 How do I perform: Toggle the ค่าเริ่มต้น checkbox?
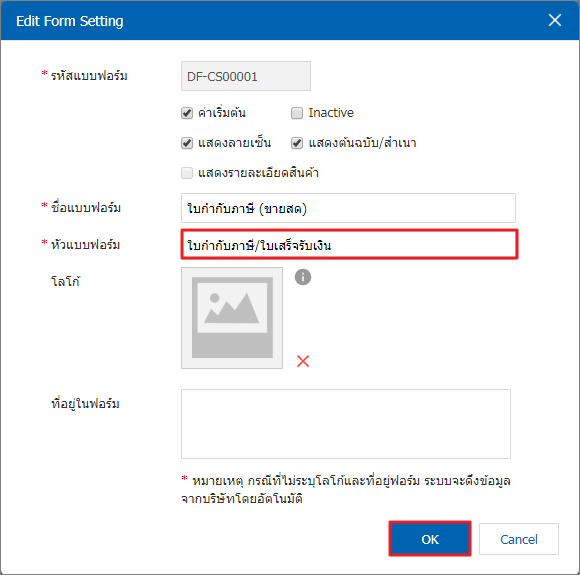point(187,113)
